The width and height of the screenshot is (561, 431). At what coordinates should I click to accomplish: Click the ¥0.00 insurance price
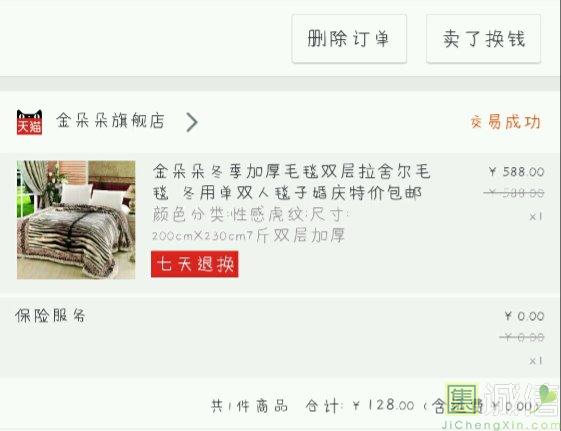(524, 316)
